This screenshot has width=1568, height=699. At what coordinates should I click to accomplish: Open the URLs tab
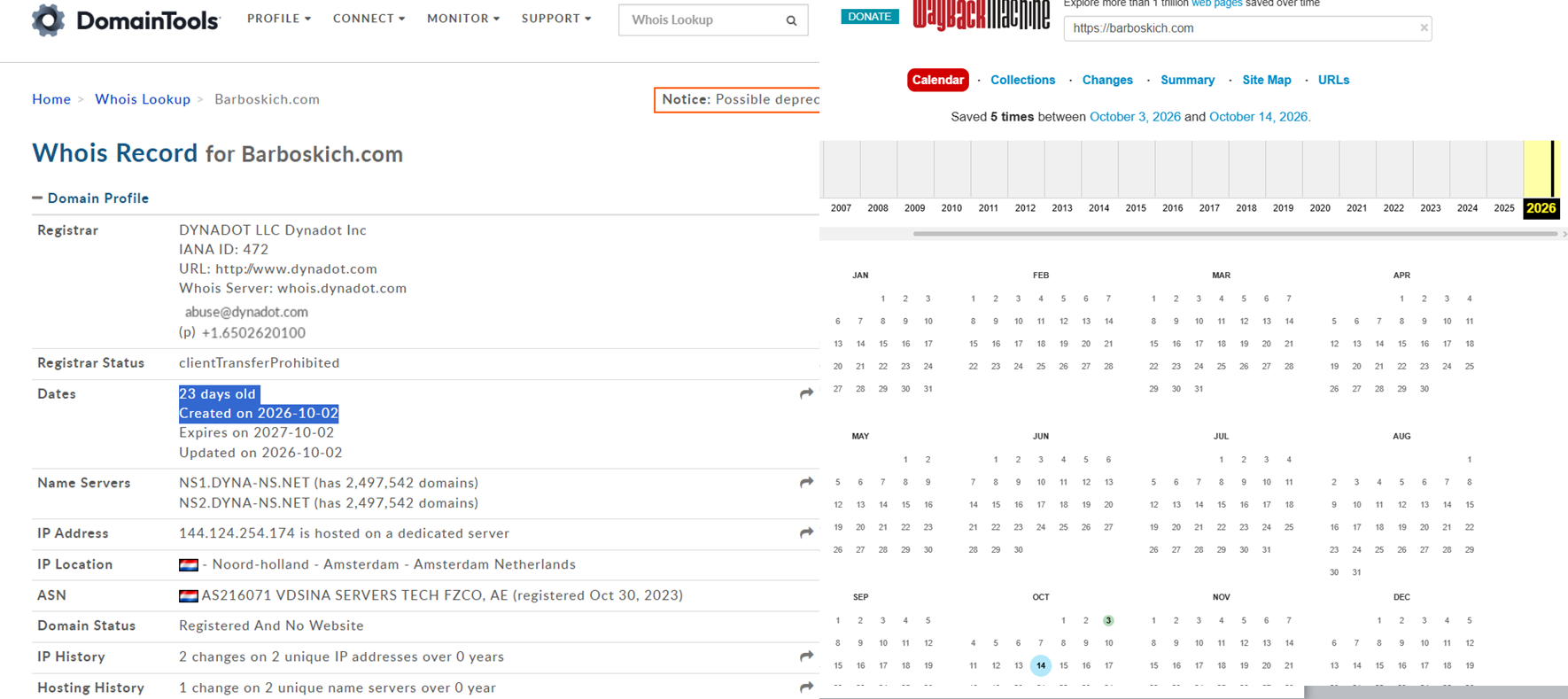pyautogui.click(x=1334, y=80)
